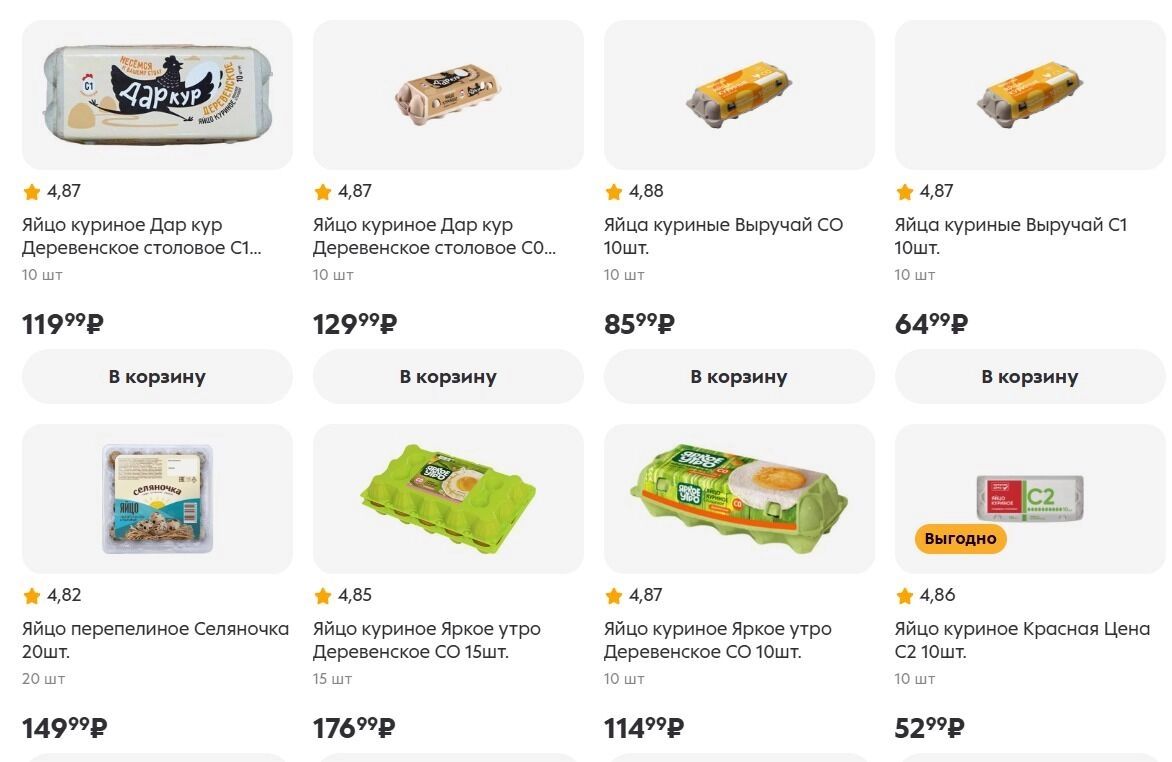Open Селяночка quail eggs product image
Image resolution: width=1172 pixels, height=762 pixels.
(157, 499)
